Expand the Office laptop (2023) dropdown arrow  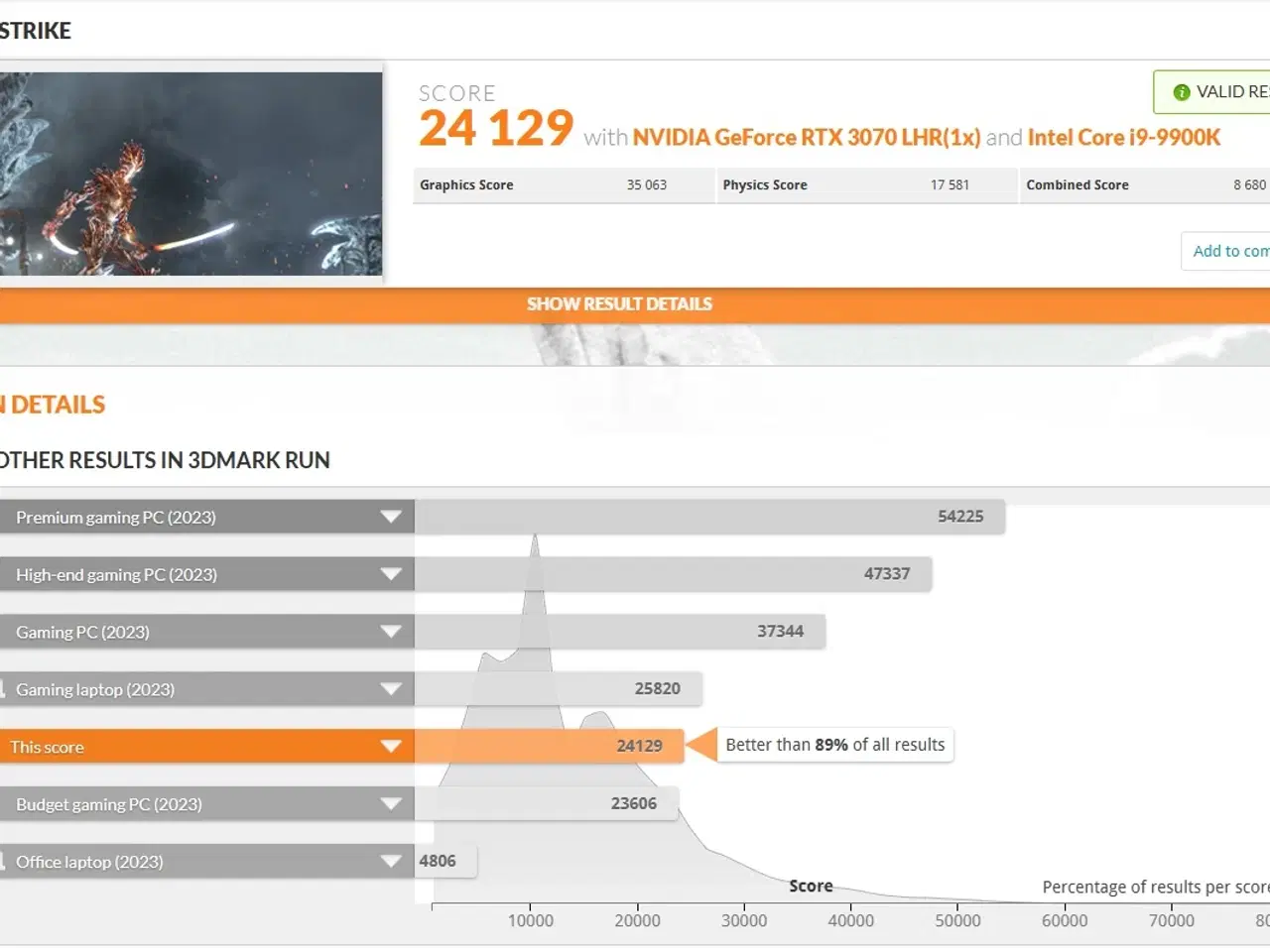pyautogui.click(x=391, y=862)
